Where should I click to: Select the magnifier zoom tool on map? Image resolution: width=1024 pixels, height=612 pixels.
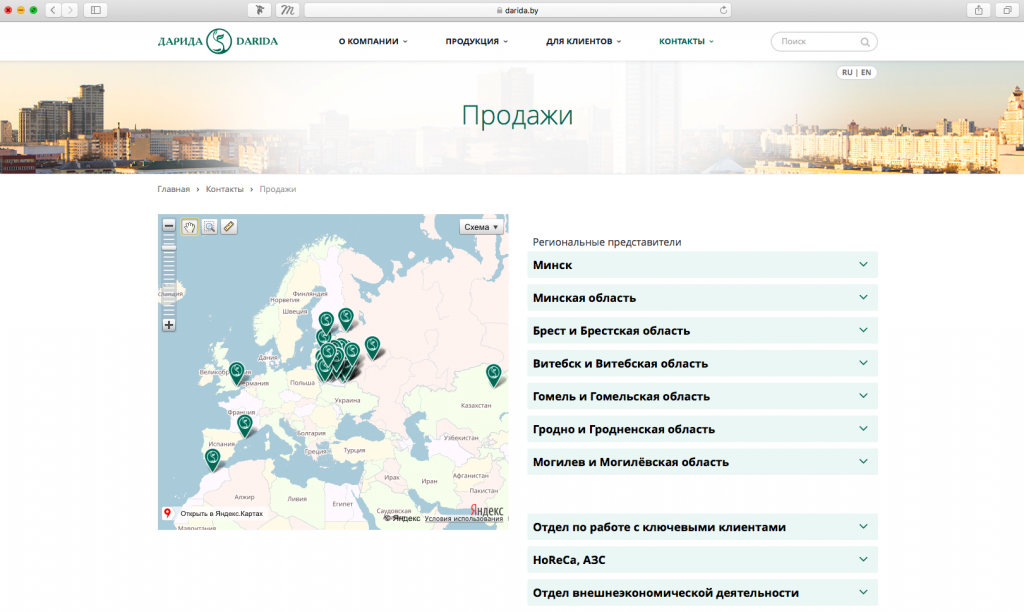coord(209,227)
